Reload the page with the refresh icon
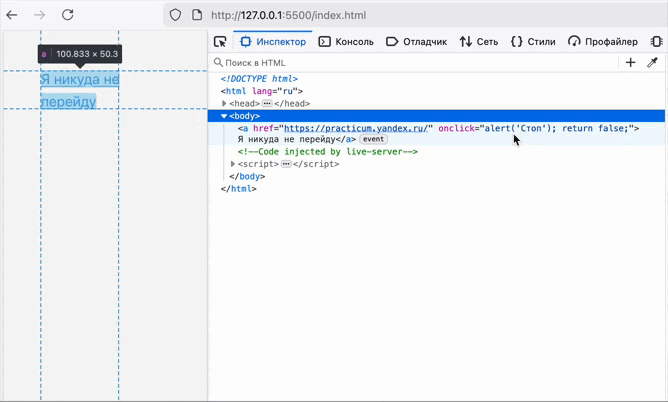 pyautogui.click(x=68, y=15)
